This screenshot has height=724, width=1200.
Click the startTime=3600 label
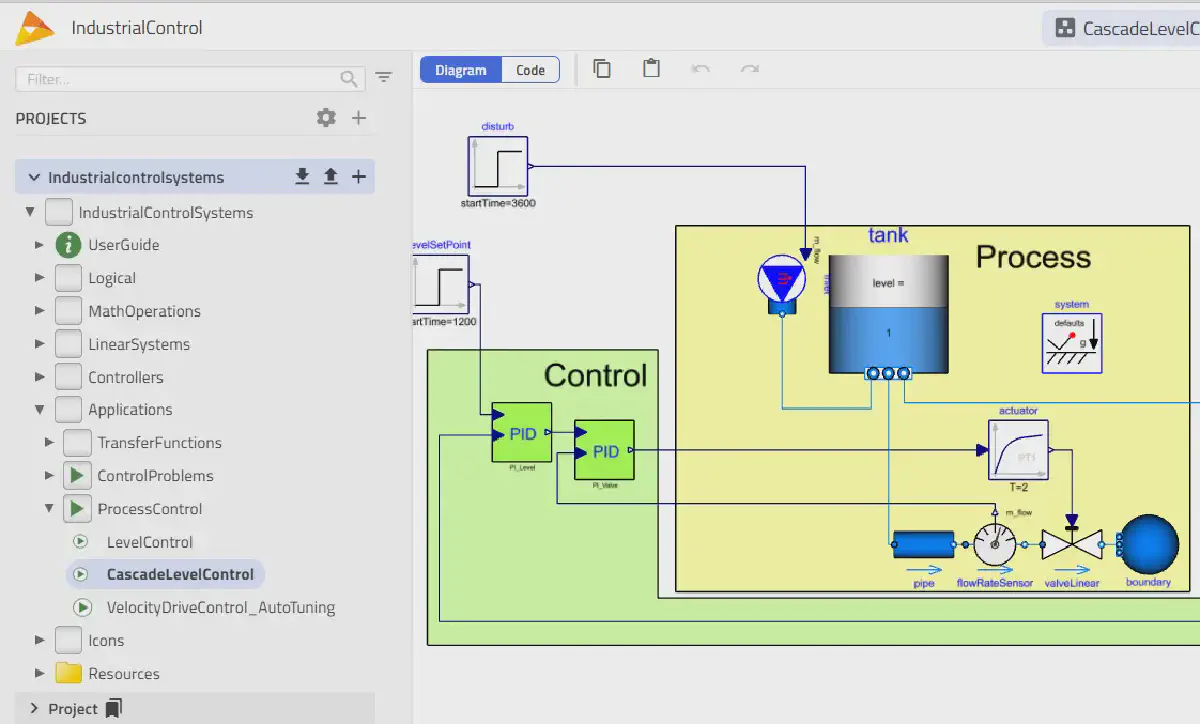[497, 203]
